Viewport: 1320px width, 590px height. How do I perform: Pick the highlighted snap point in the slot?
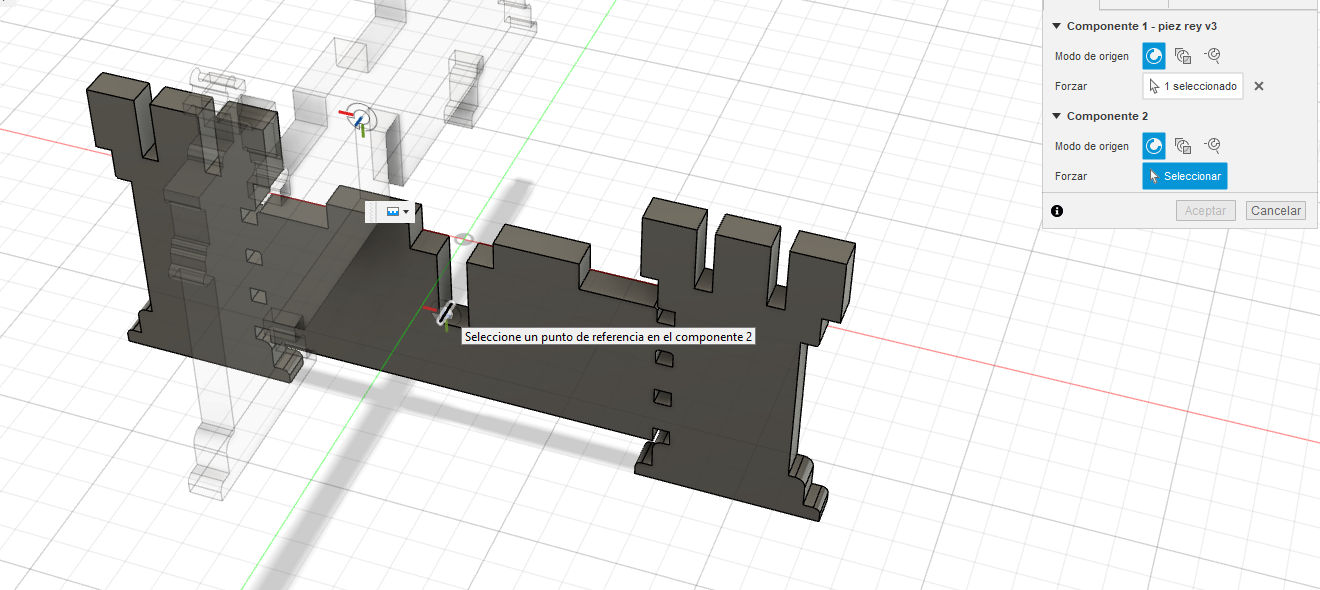pyautogui.click(x=444, y=314)
